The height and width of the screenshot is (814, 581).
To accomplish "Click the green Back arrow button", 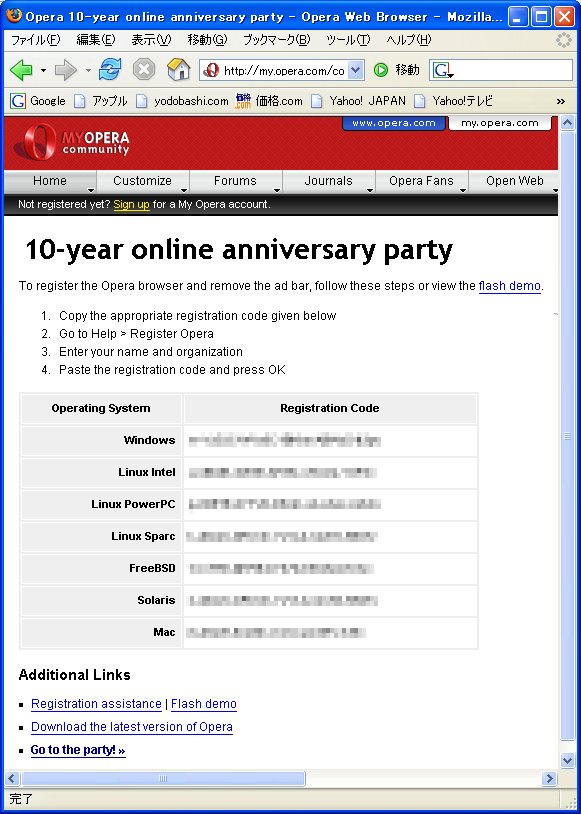I will point(21,70).
